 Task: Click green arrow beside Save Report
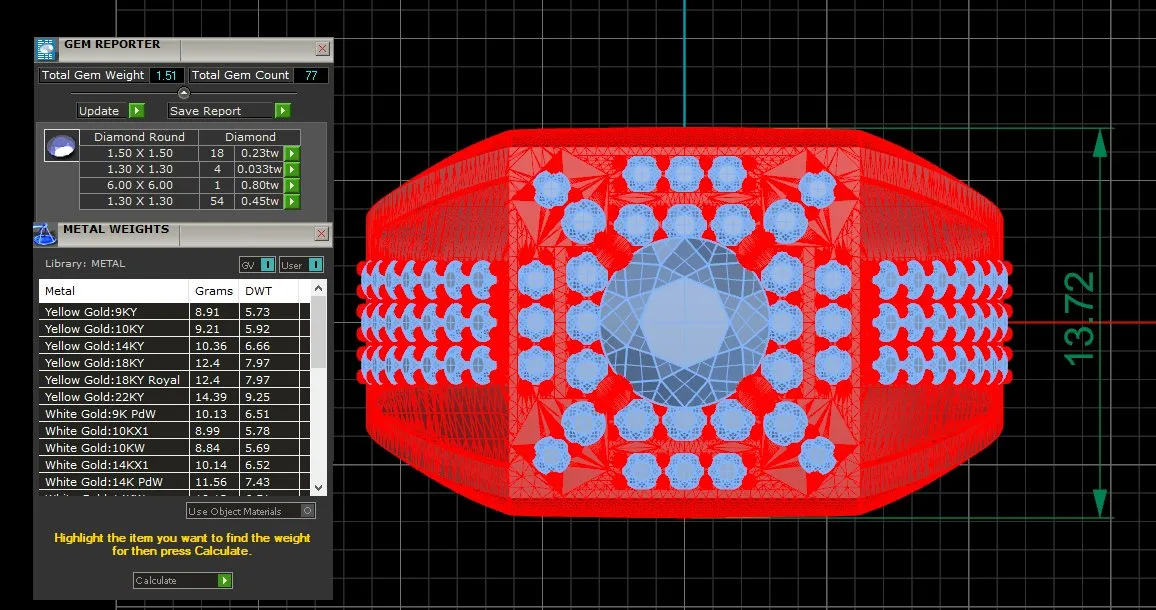click(x=282, y=111)
